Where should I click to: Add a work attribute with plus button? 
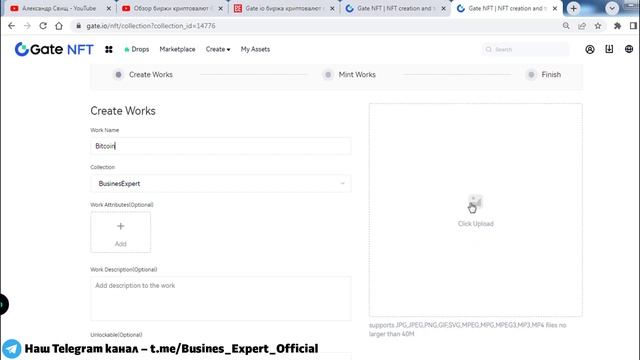click(x=120, y=232)
